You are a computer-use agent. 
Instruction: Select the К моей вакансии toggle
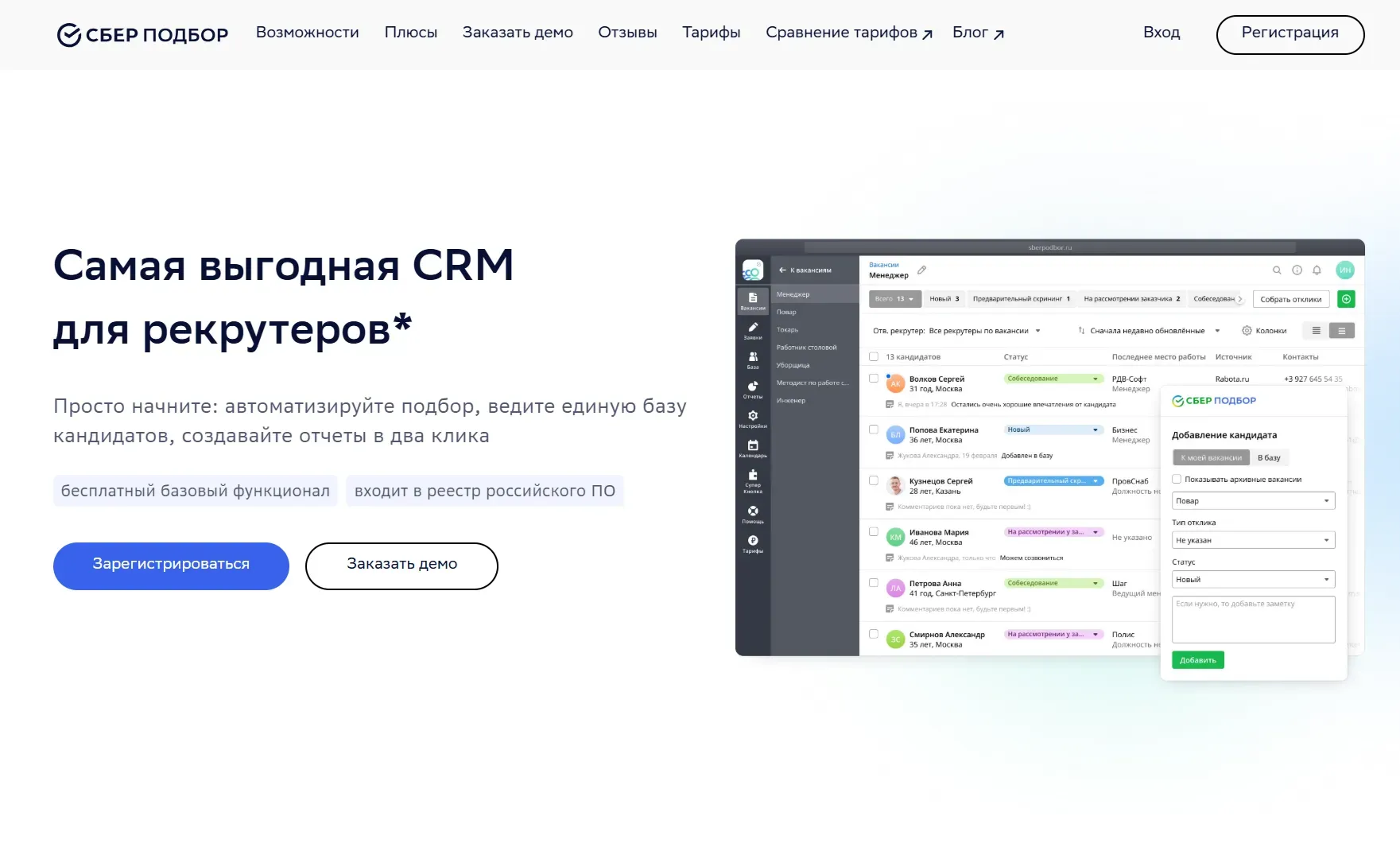[x=1211, y=457]
